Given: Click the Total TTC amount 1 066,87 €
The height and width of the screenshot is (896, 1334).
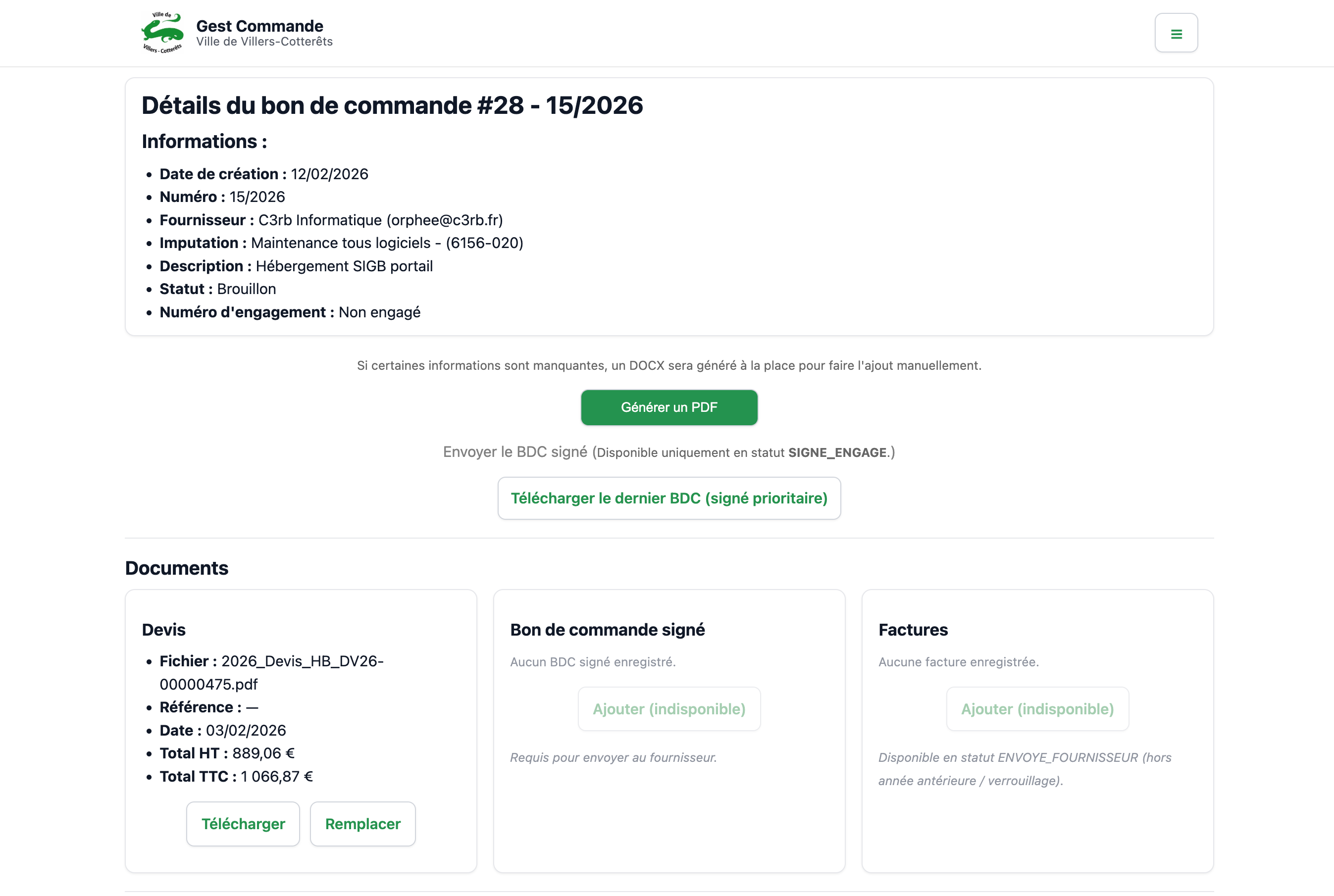Looking at the screenshot, I should coord(277,777).
